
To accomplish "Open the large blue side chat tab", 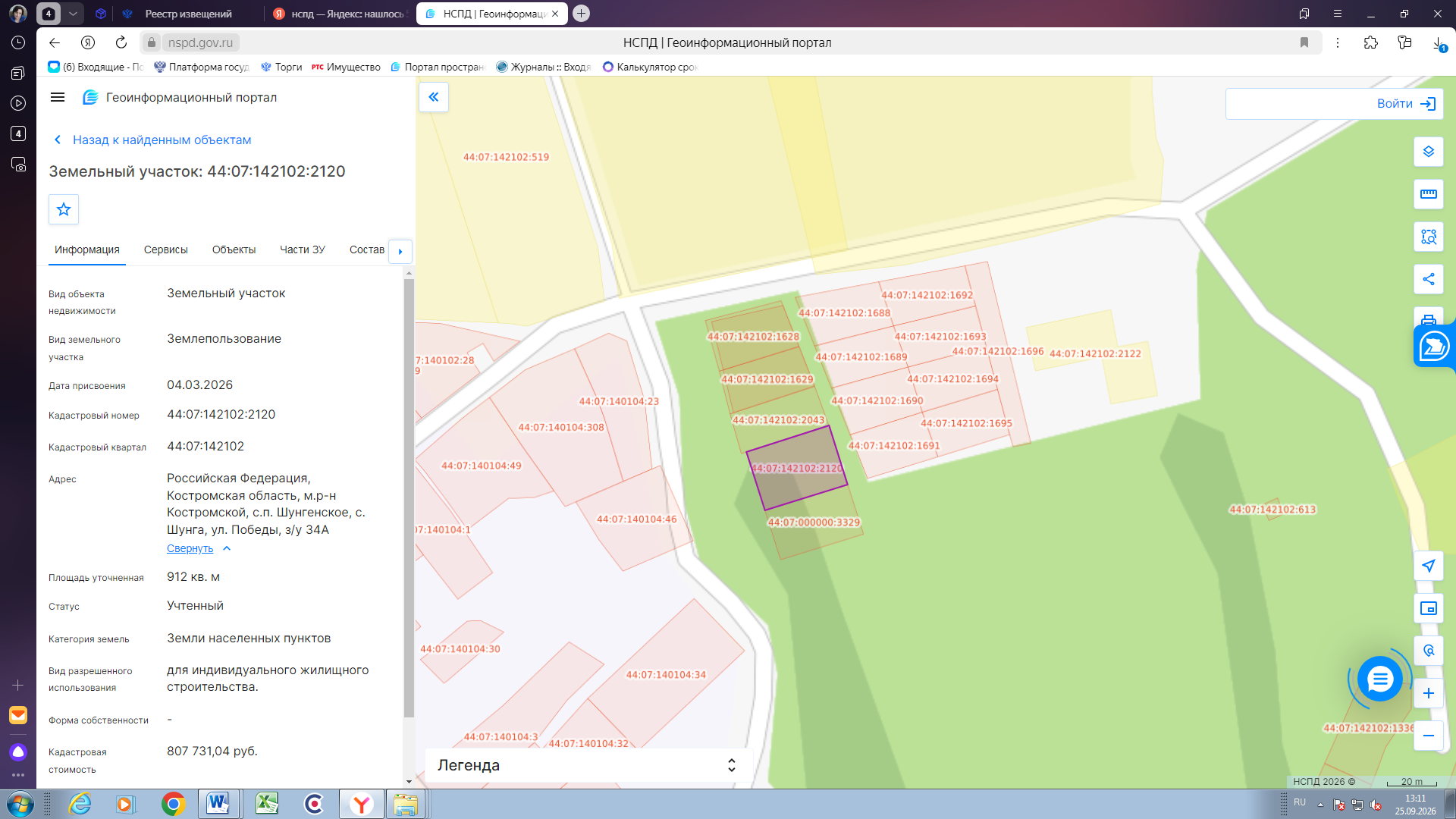I will [x=1434, y=347].
